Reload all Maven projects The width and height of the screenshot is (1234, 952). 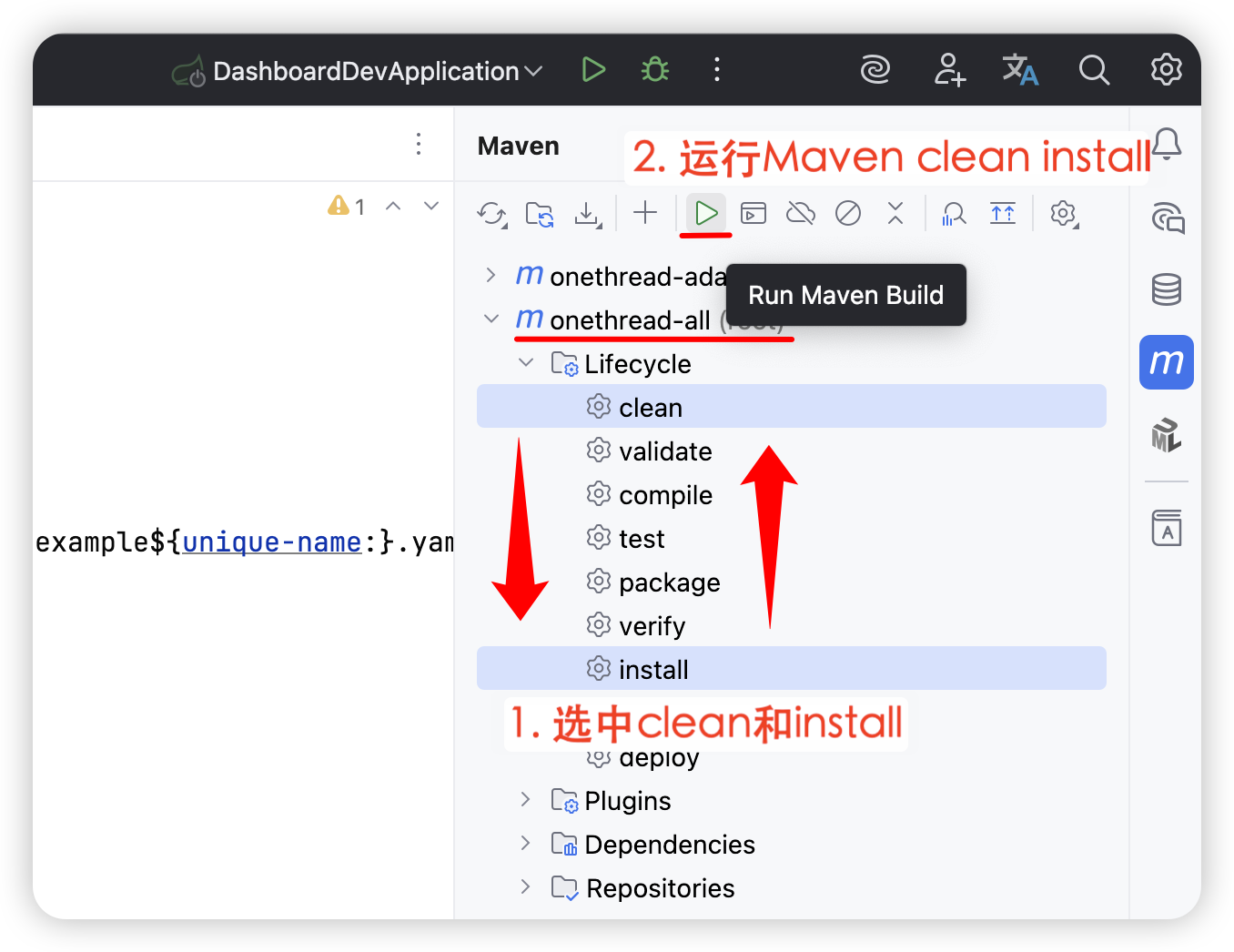click(x=492, y=214)
